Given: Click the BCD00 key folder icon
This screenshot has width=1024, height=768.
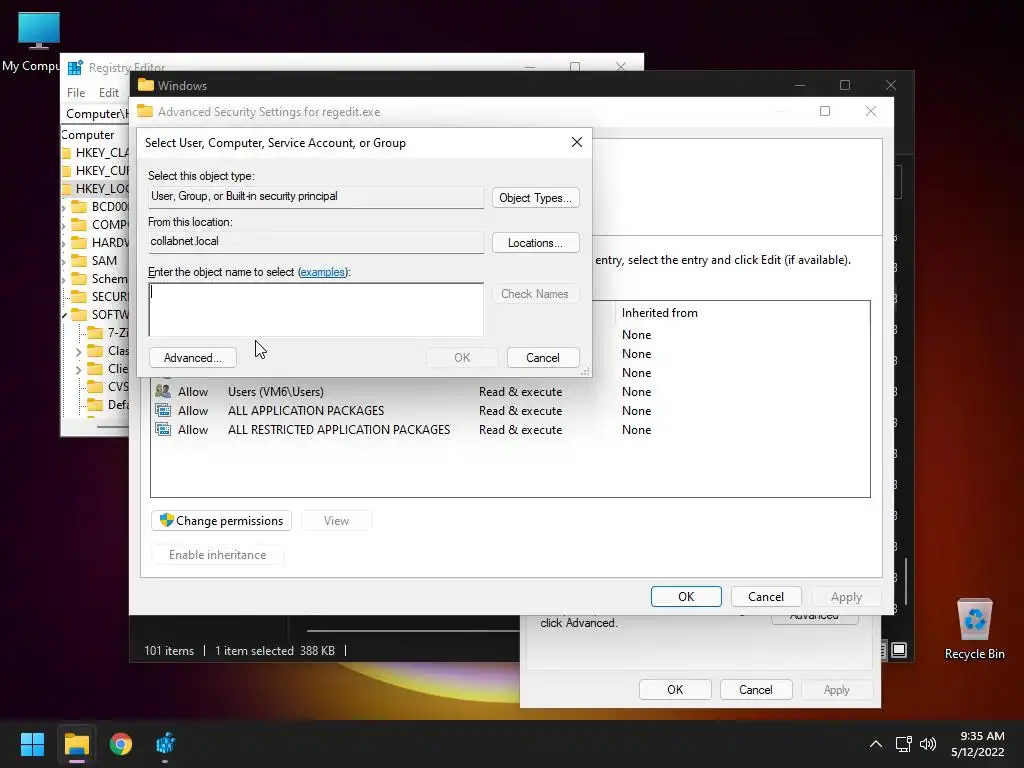Looking at the screenshot, I should click(x=79, y=206).
